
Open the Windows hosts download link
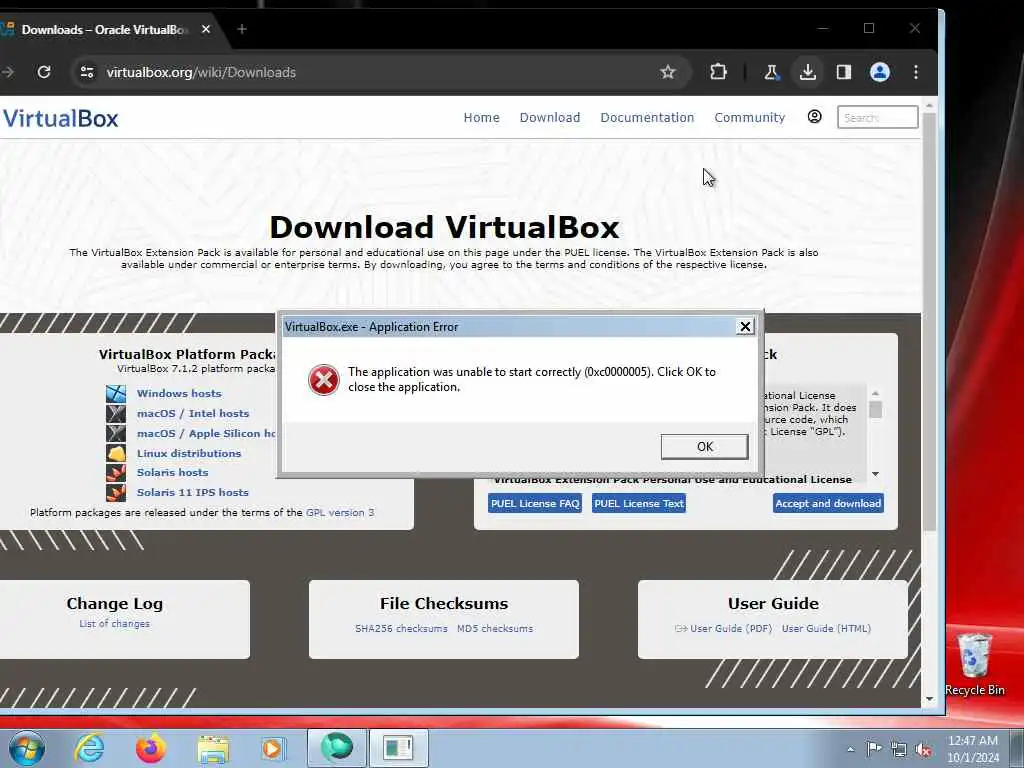click(179, 393)
